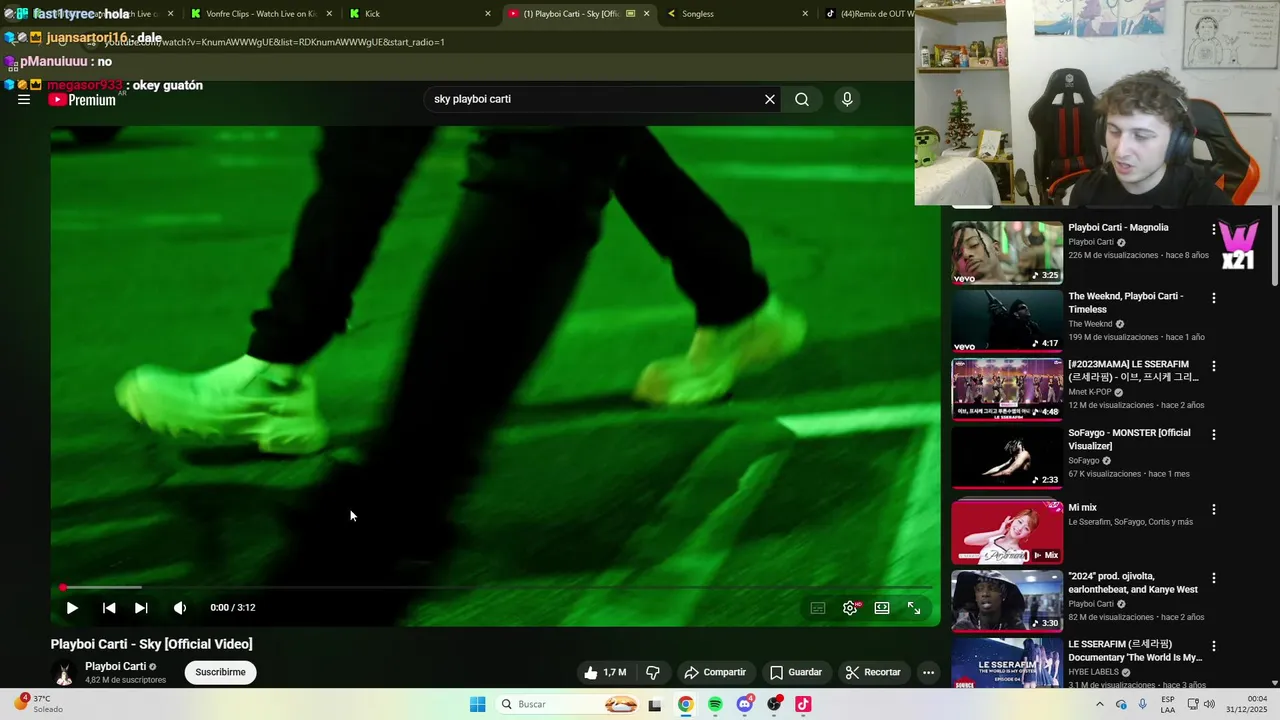1280x720 pixels.
Task: Switch to Remix de OUT W TikTok tab
Action: click(870, 14)
